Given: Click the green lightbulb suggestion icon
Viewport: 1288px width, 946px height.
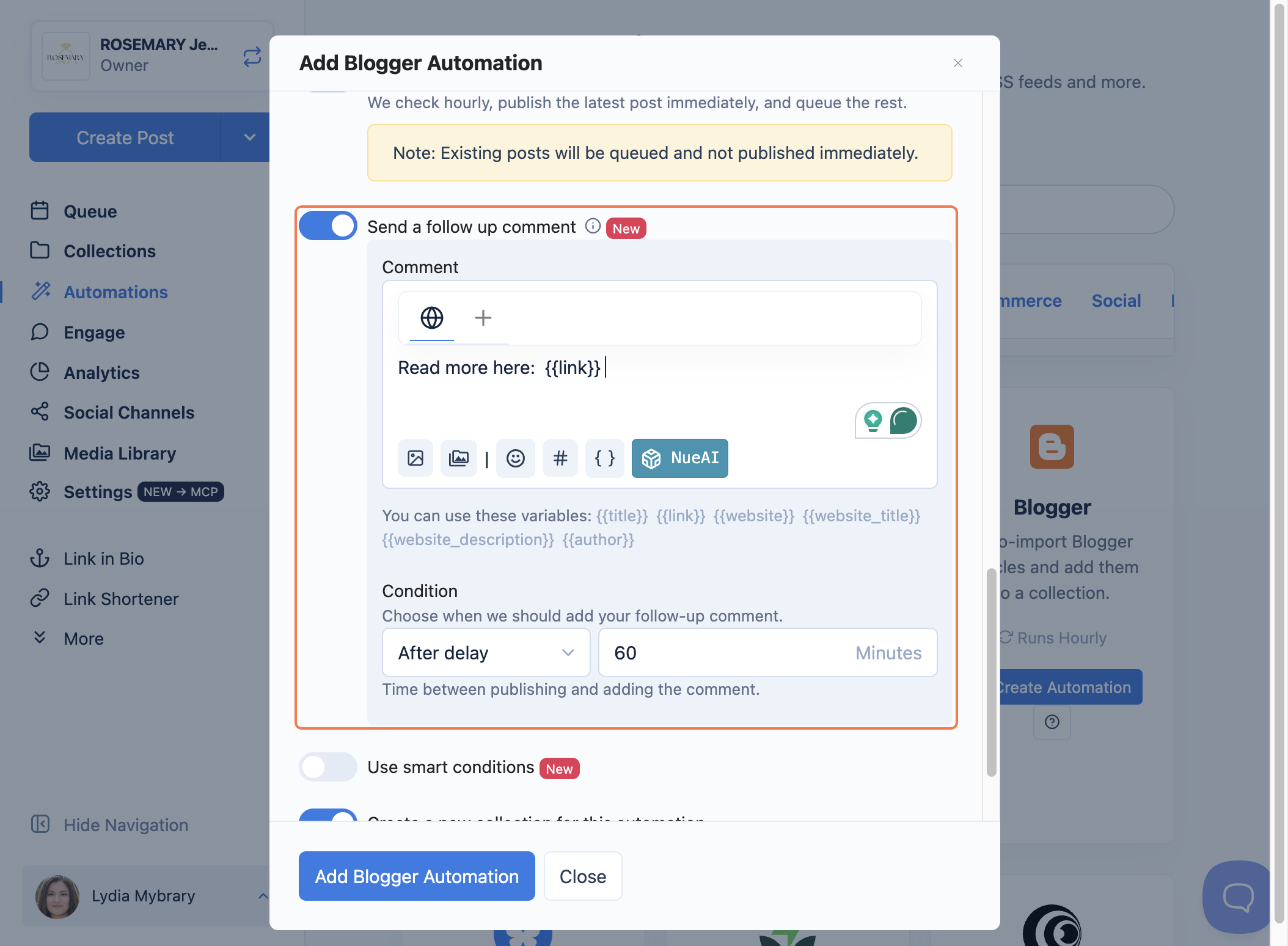Looking at the screenshot, I should tap(873, 420).
